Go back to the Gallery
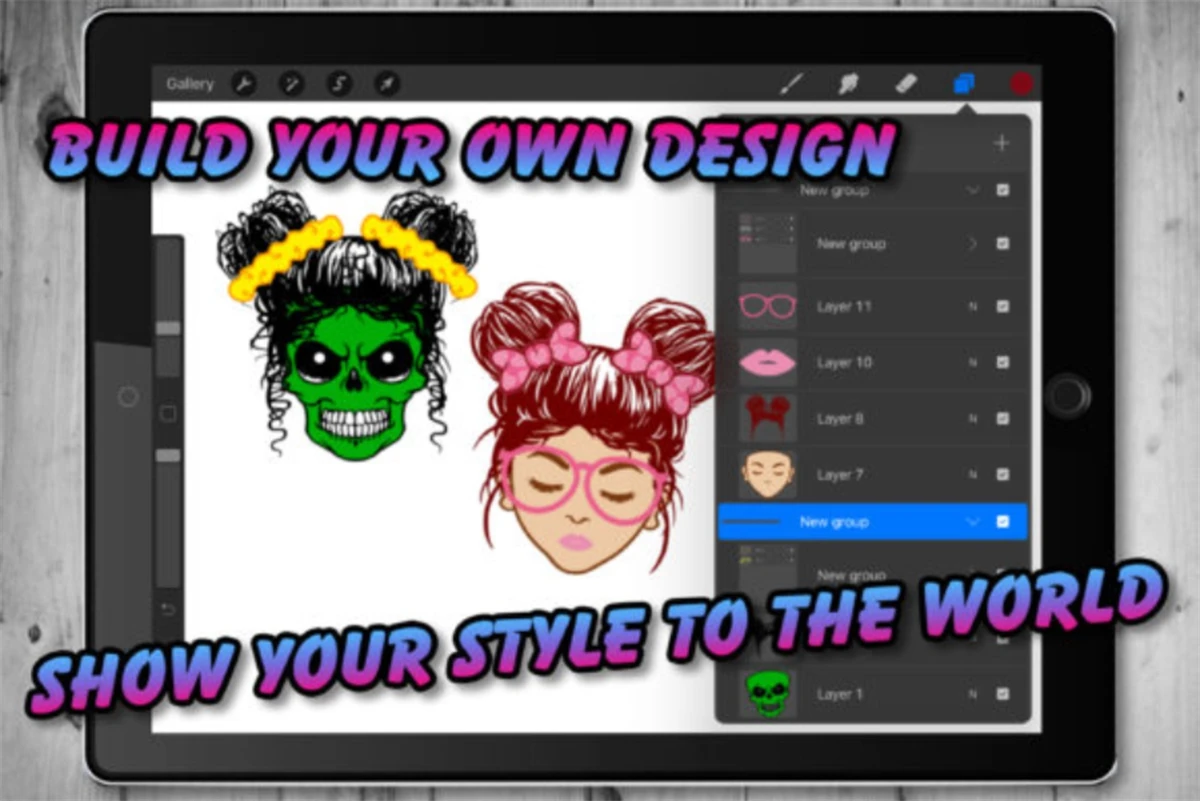The width and height of the screenshot is (1200, 801). point(189,84)
